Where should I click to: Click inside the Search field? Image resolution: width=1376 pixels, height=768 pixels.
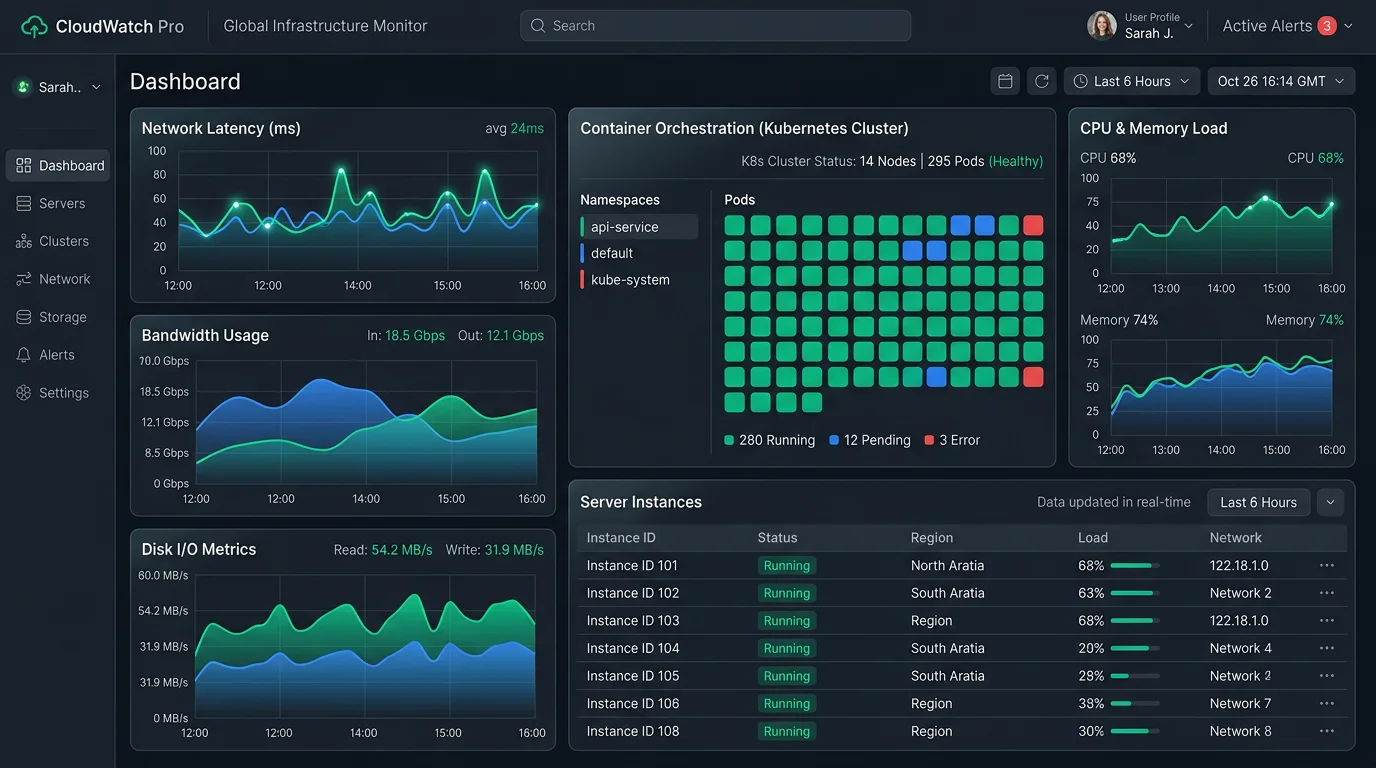coord(714,25)
